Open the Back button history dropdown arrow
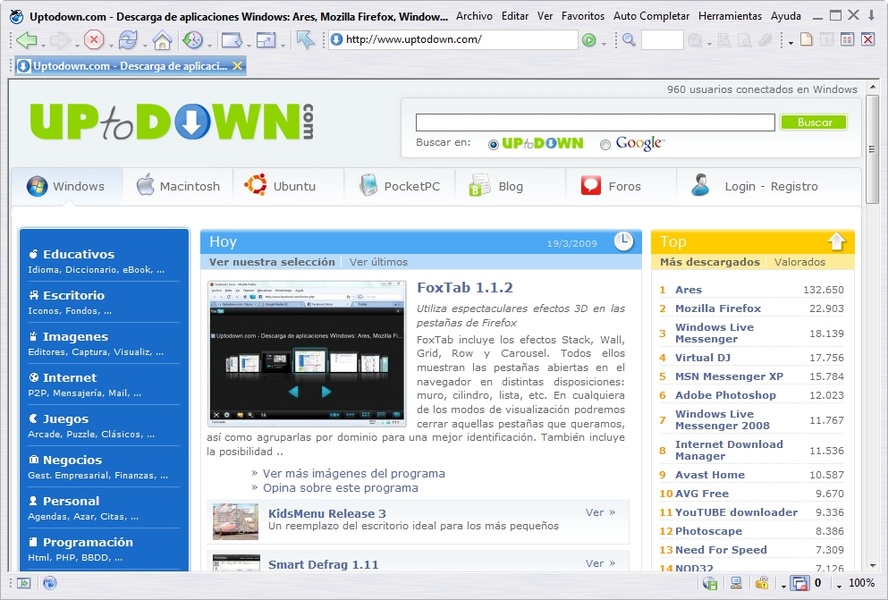This screenshot has height=600, width=888. 42,45
